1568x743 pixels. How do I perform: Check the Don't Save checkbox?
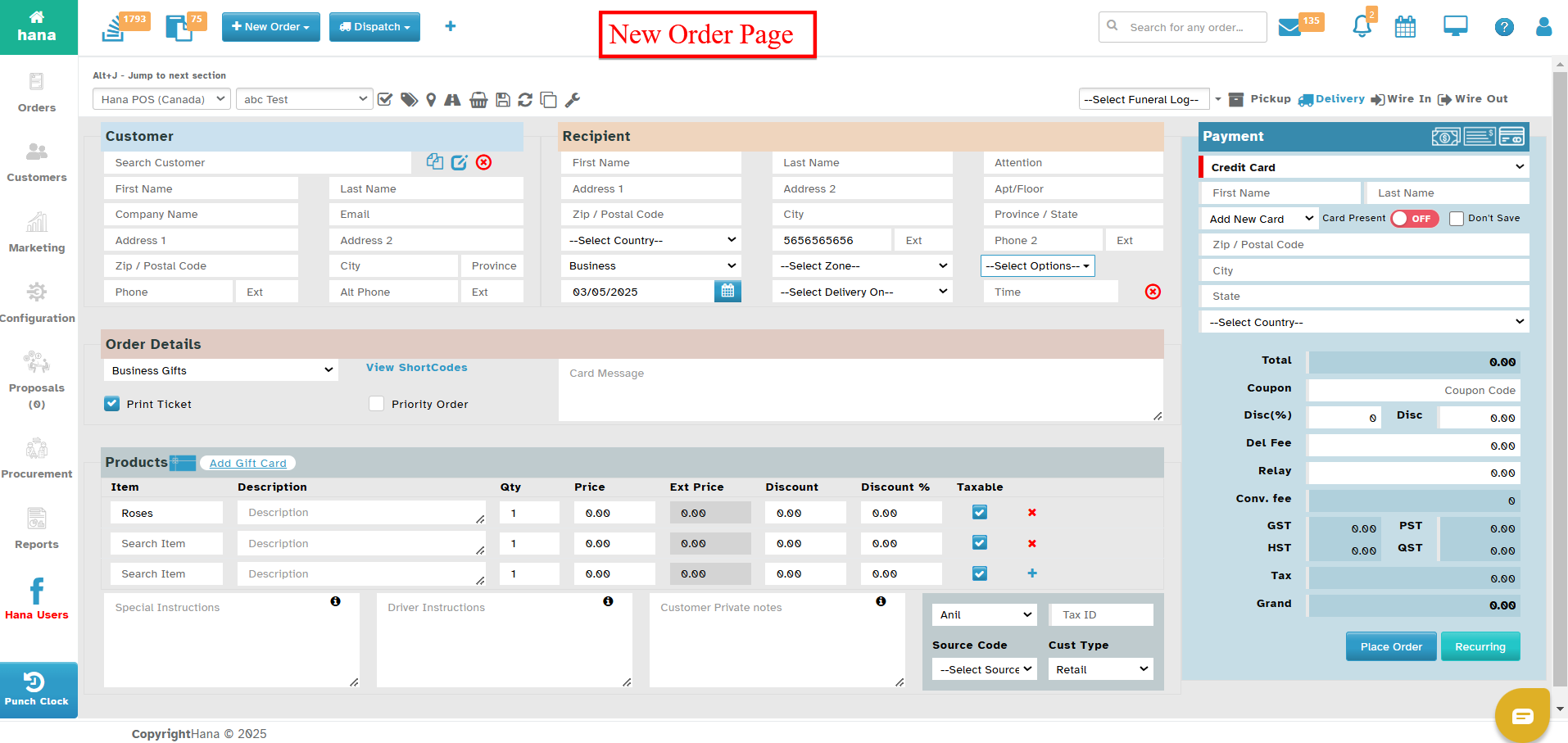coord(1457,219)
